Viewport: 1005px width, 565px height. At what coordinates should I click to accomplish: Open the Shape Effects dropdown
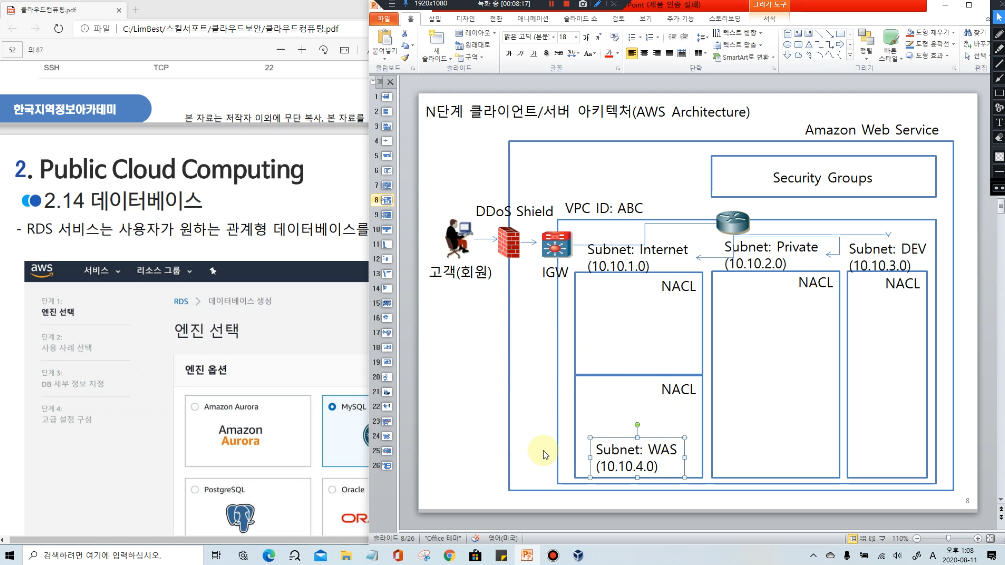[x=929, y=56]
